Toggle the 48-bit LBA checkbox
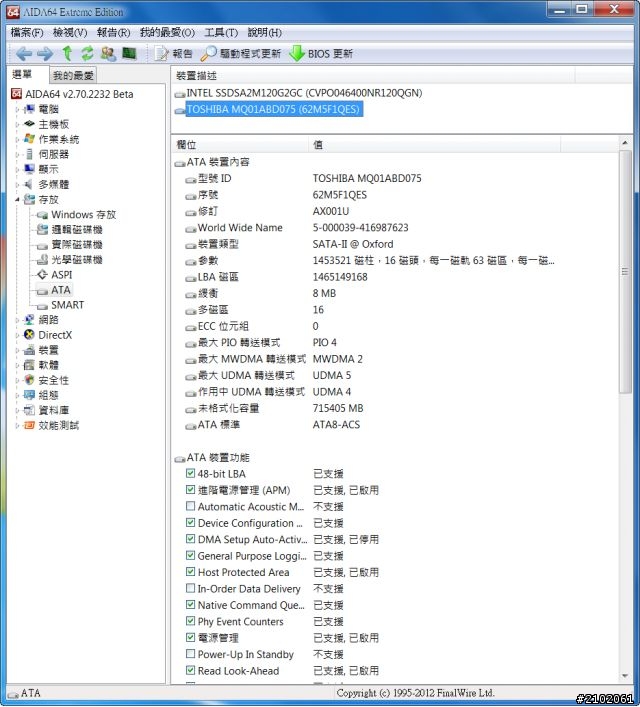Screen dimensions: 640x707 (190, 473)
